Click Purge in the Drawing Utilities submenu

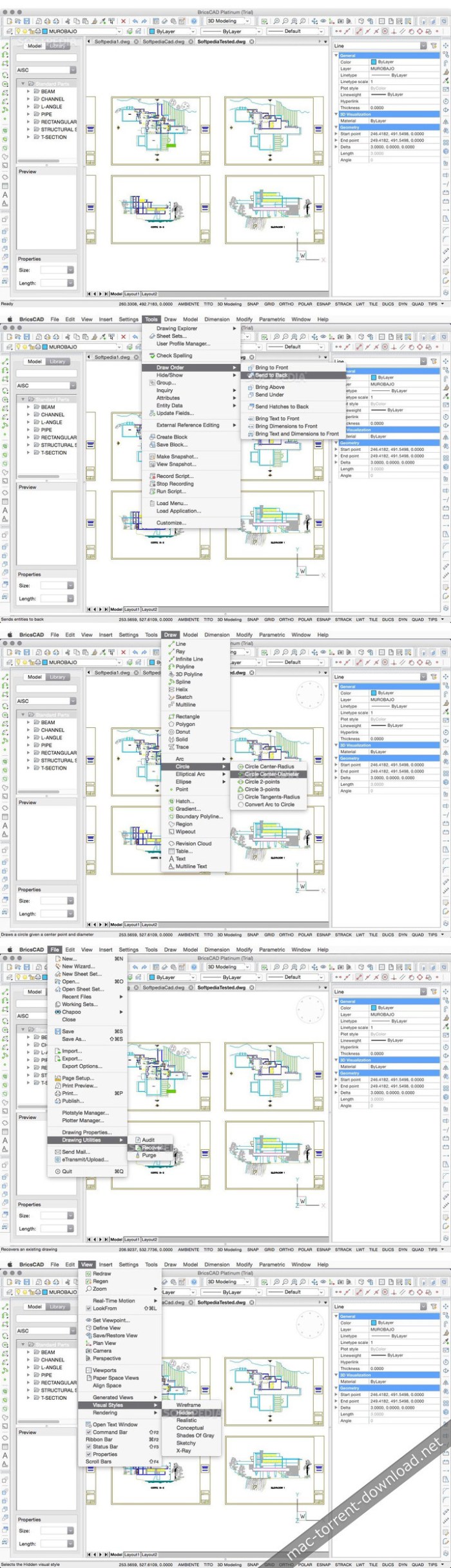point(149,1155)
